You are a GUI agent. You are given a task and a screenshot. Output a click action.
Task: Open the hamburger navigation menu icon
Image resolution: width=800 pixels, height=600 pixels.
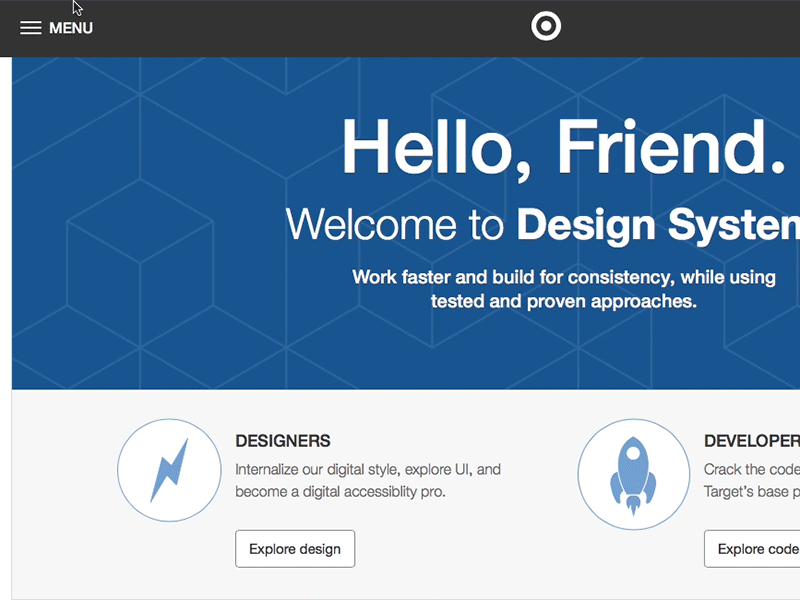coord(31,27)
